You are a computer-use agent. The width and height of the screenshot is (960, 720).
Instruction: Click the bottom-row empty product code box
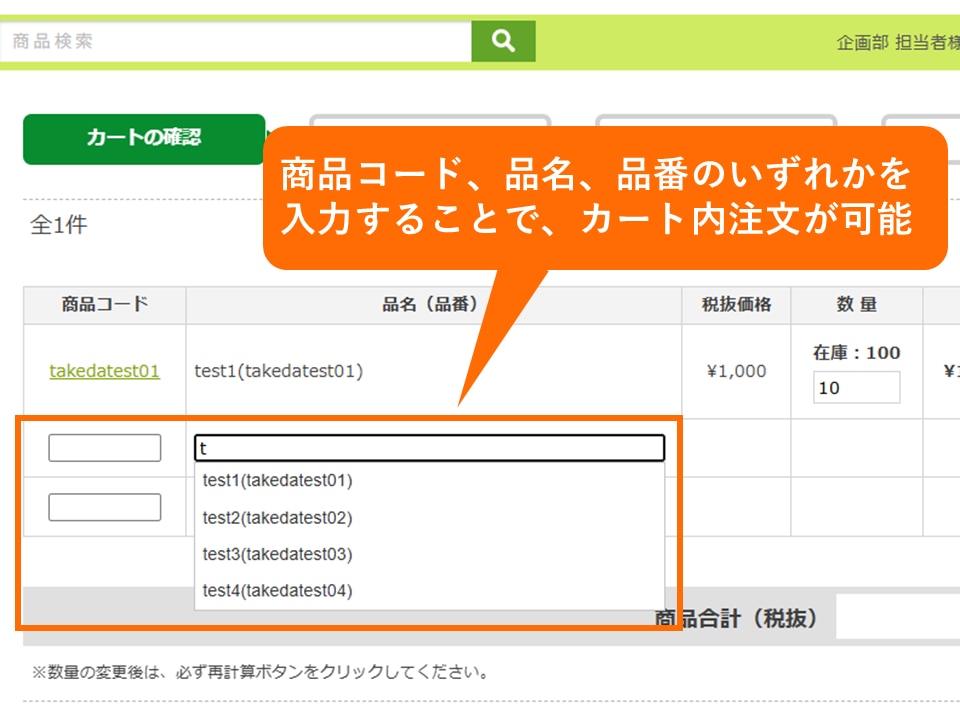click(x=104, y=507)
